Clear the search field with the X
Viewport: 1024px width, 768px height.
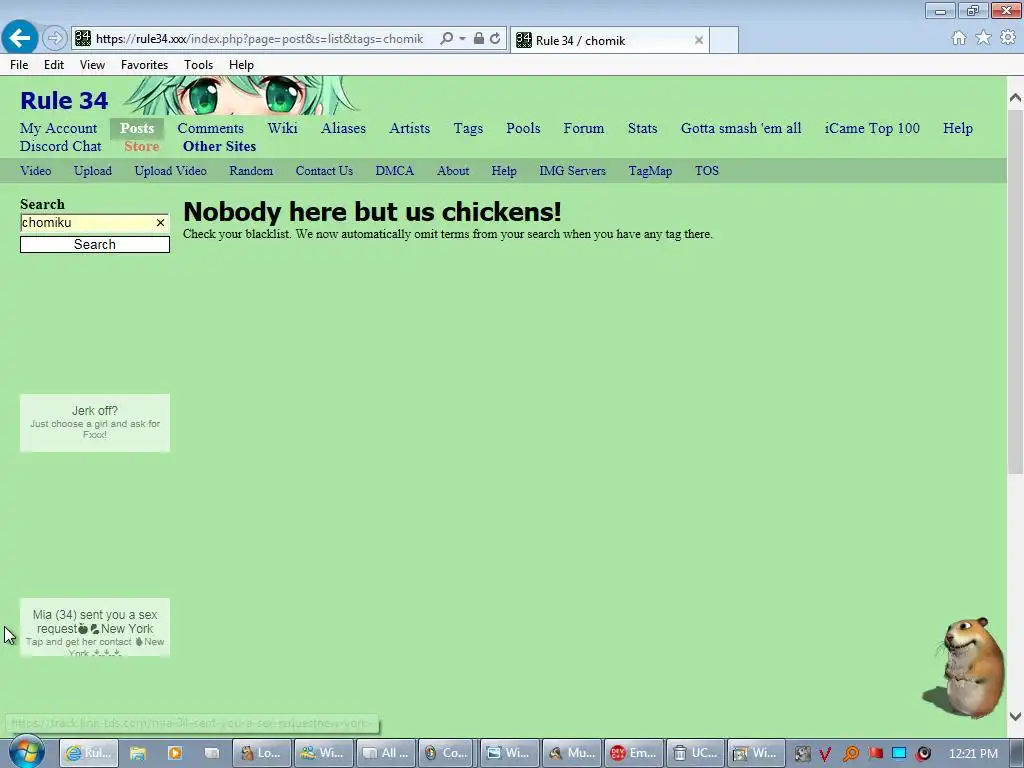click(160, 223)
